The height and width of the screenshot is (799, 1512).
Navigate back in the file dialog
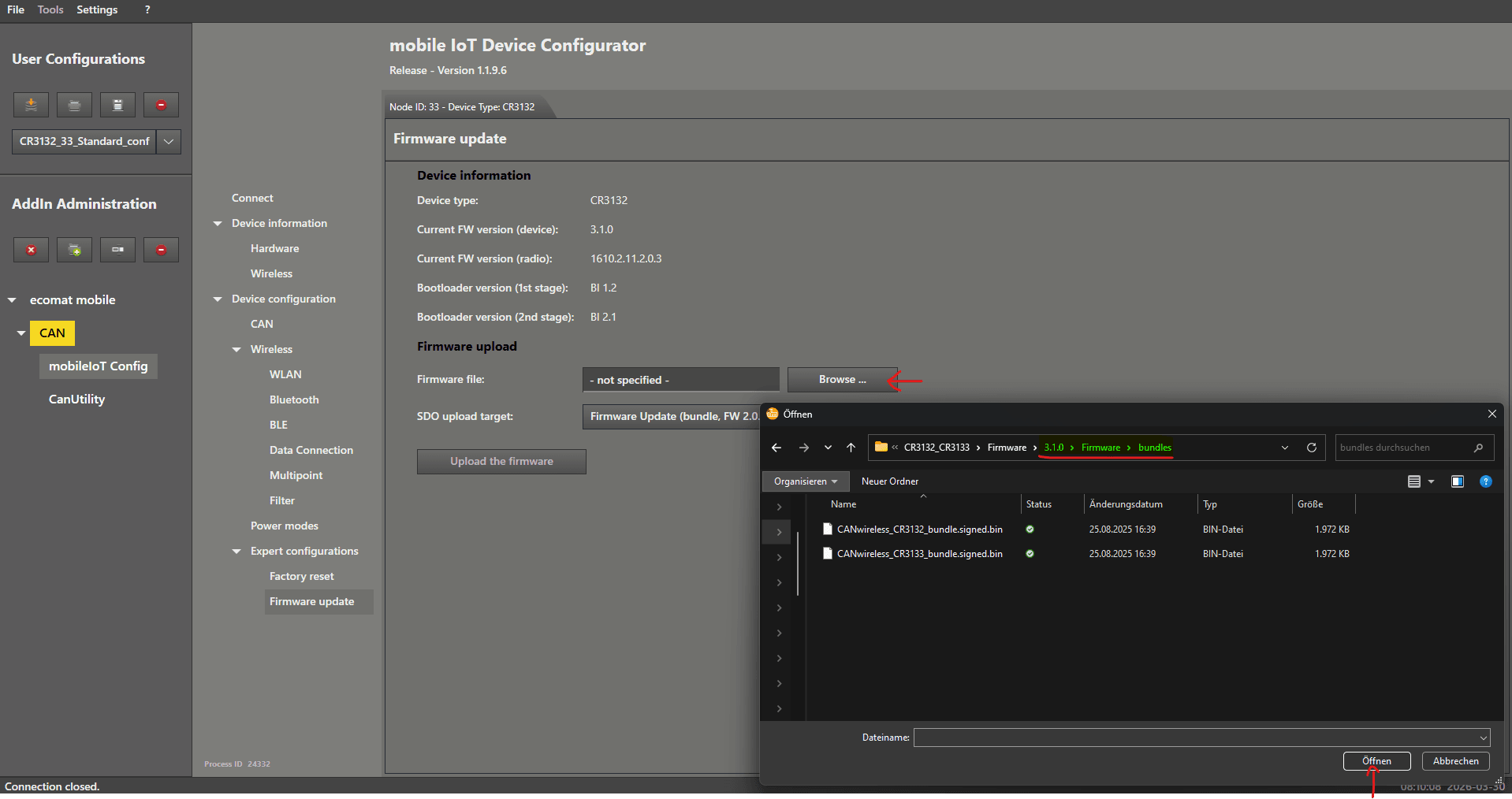tap(776, 448)
